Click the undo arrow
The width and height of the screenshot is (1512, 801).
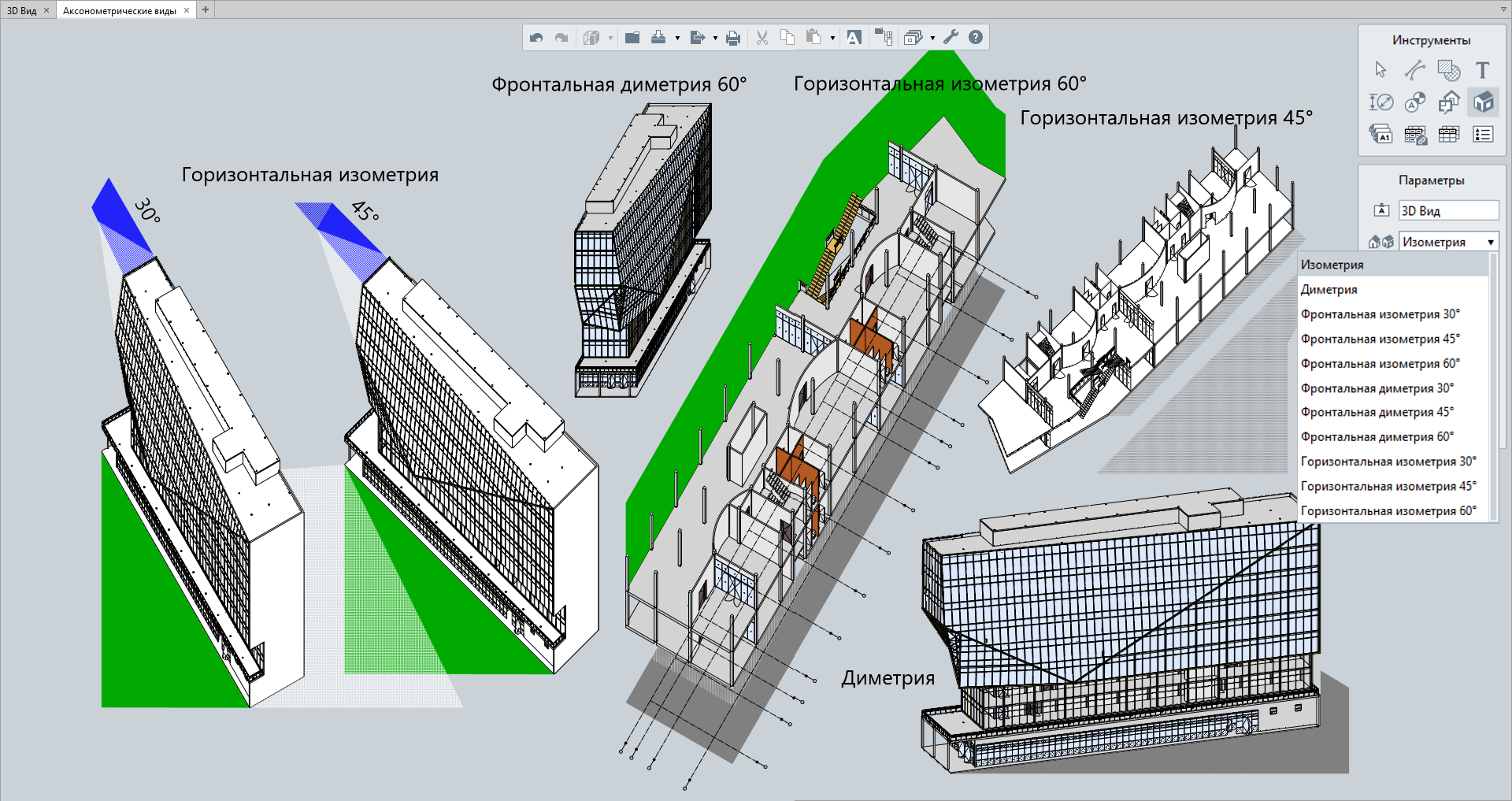(x=536, y=37)
